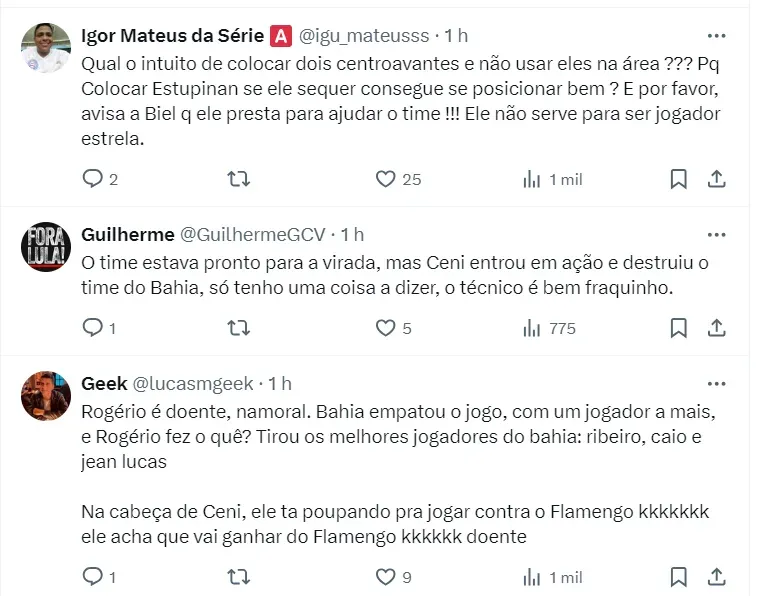Like Guilherme's tweet with 5 likes

pyautogui.click(x=386, y=327)
